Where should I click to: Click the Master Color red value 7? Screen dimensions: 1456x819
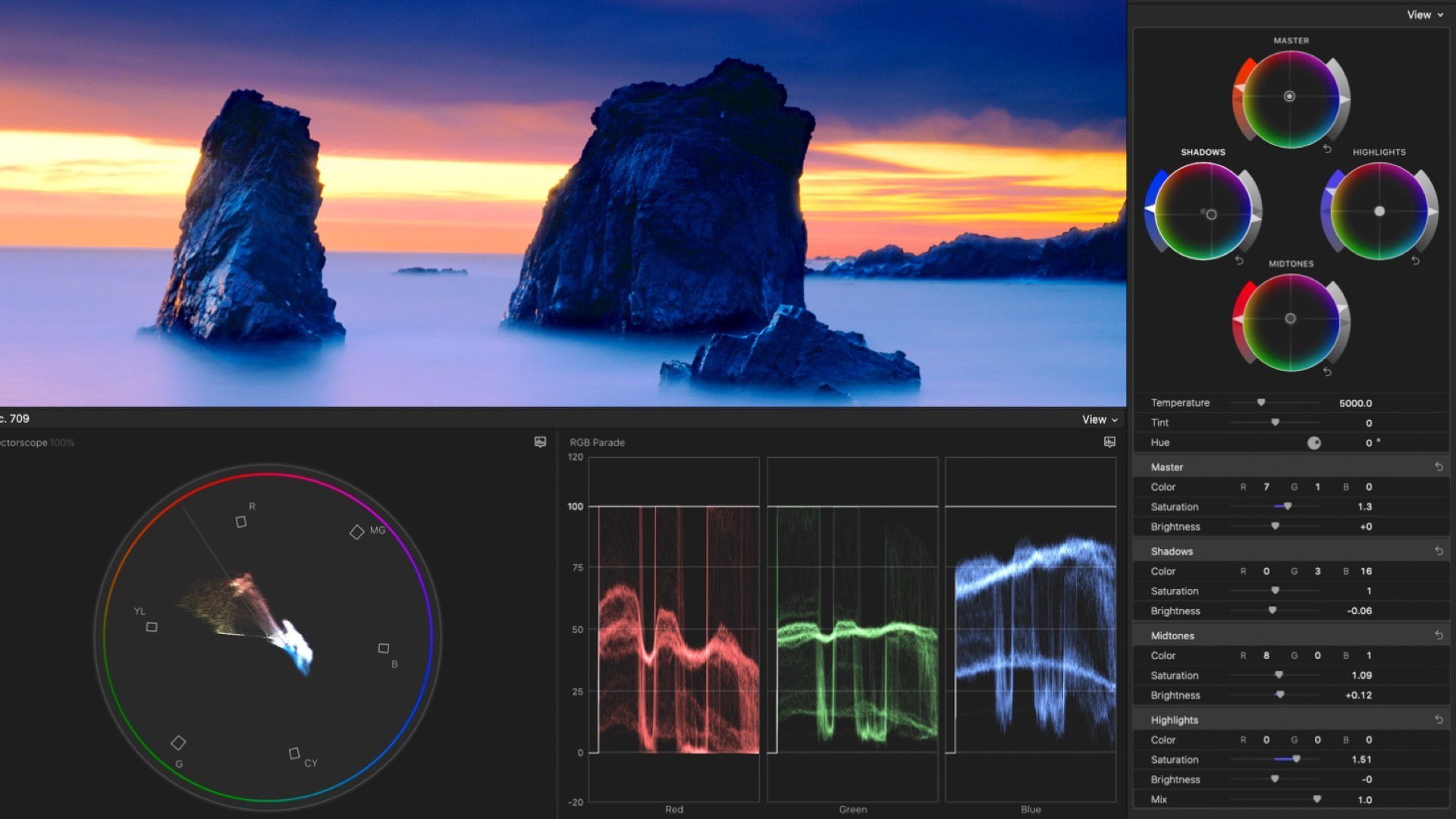(x=1266, y=487)
